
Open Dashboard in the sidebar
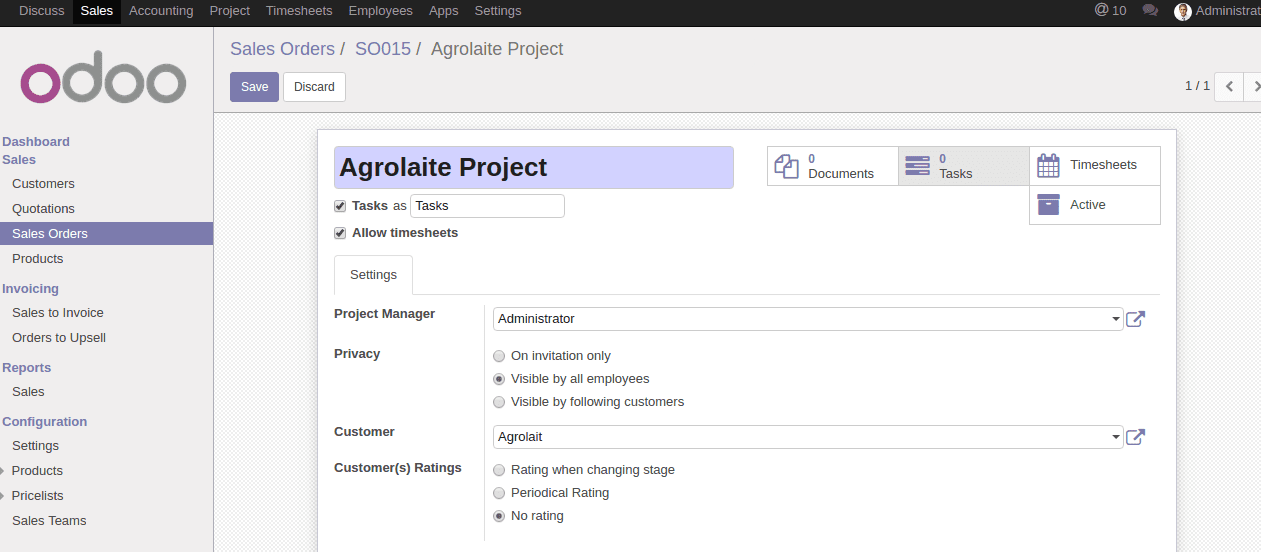tap(36, 142)
